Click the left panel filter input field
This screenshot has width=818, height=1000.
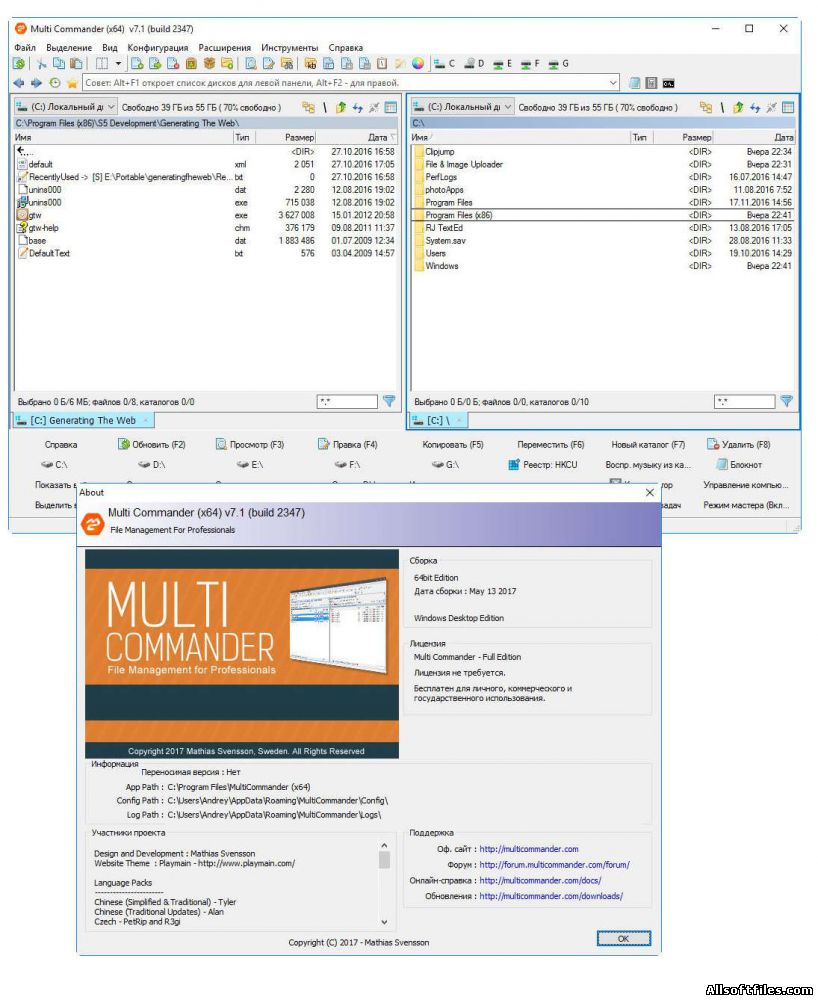pyautogui.click(x=347, y=401)
